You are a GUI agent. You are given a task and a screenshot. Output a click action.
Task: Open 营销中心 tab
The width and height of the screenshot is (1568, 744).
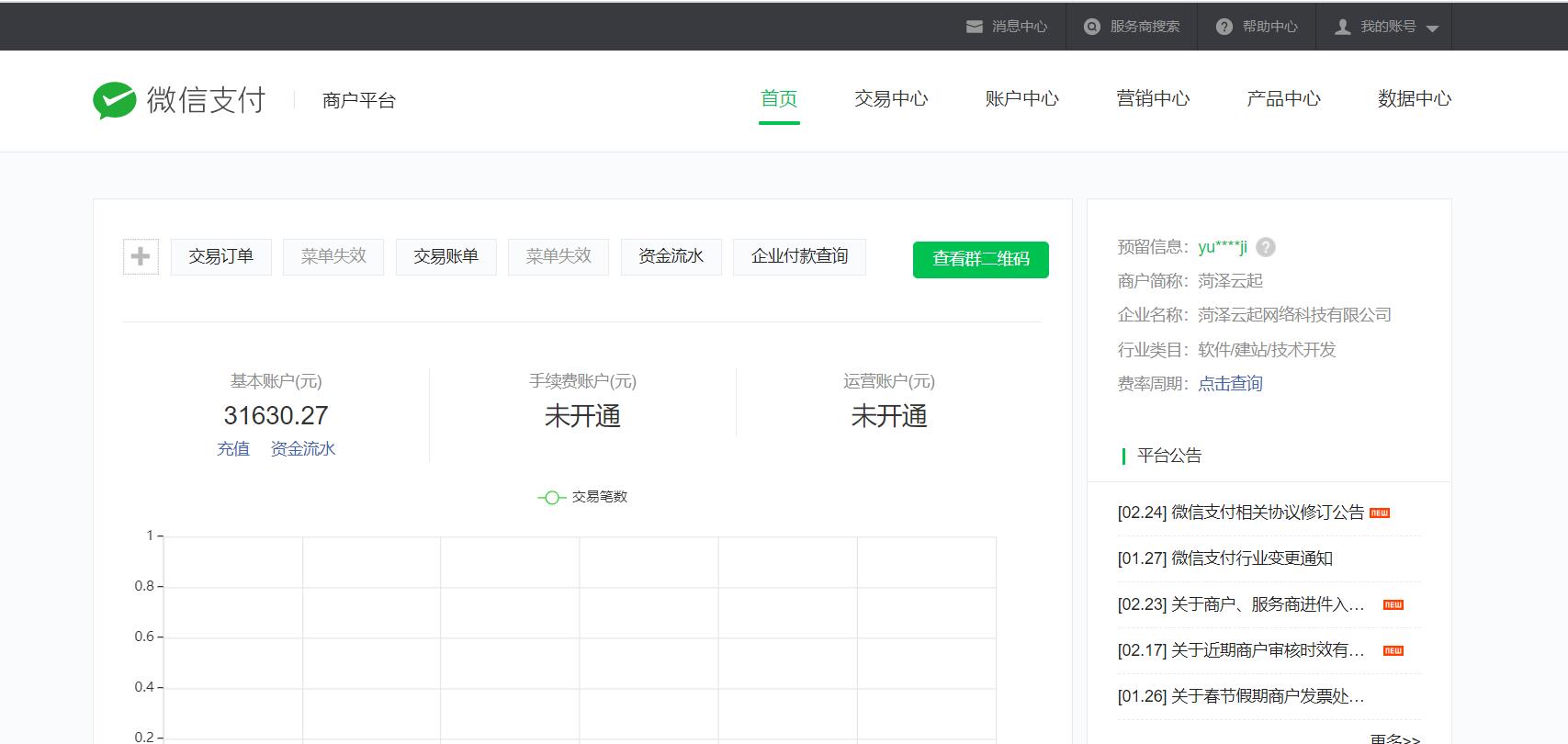point(1153,98)
